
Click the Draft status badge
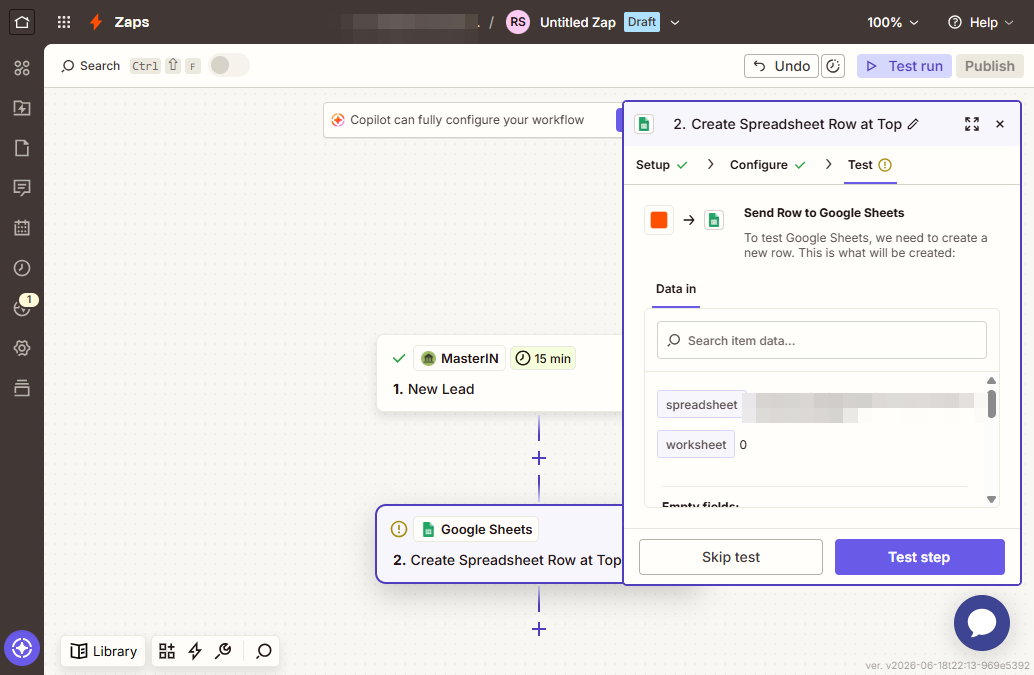642,22
